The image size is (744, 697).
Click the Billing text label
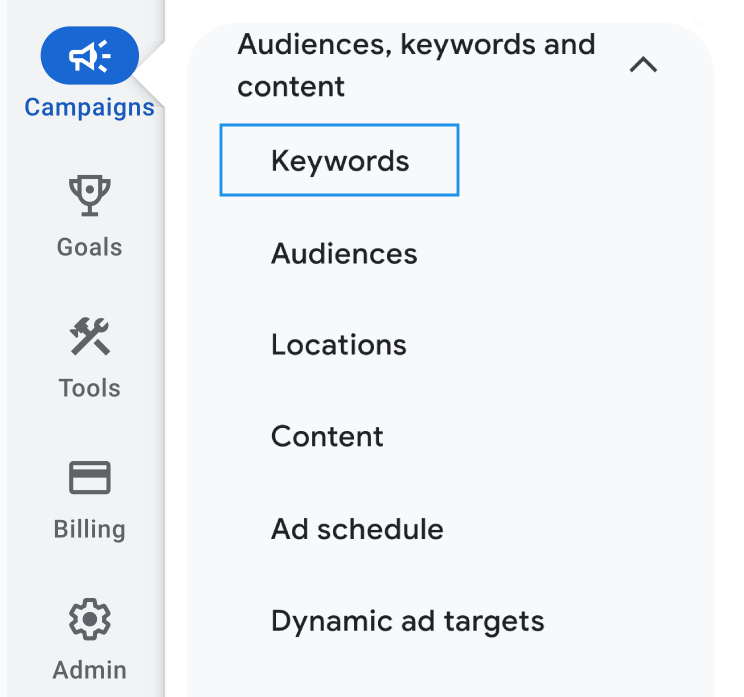(x=89, y=529)
